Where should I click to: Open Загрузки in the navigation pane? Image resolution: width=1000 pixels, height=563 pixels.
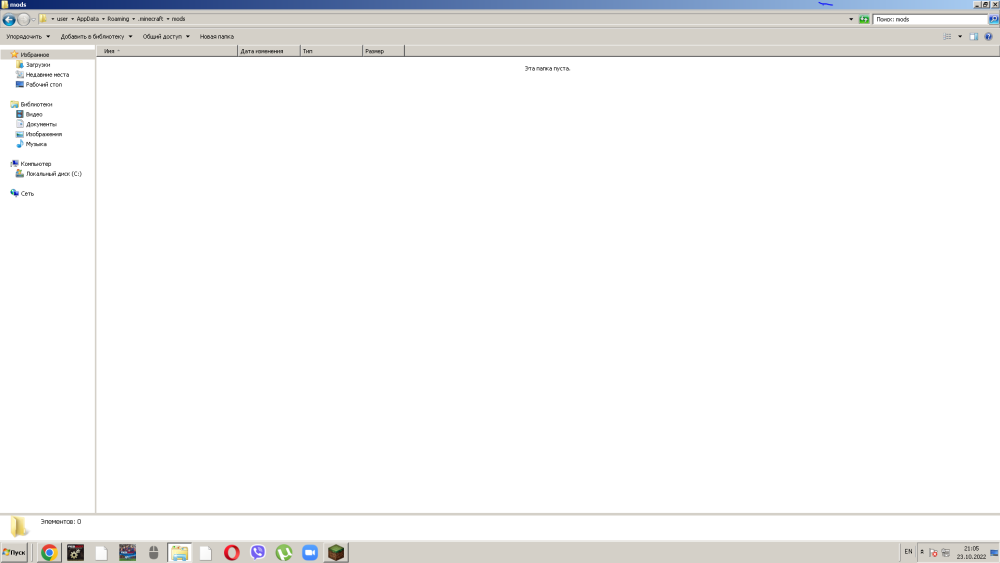click(x=38, y=65)
